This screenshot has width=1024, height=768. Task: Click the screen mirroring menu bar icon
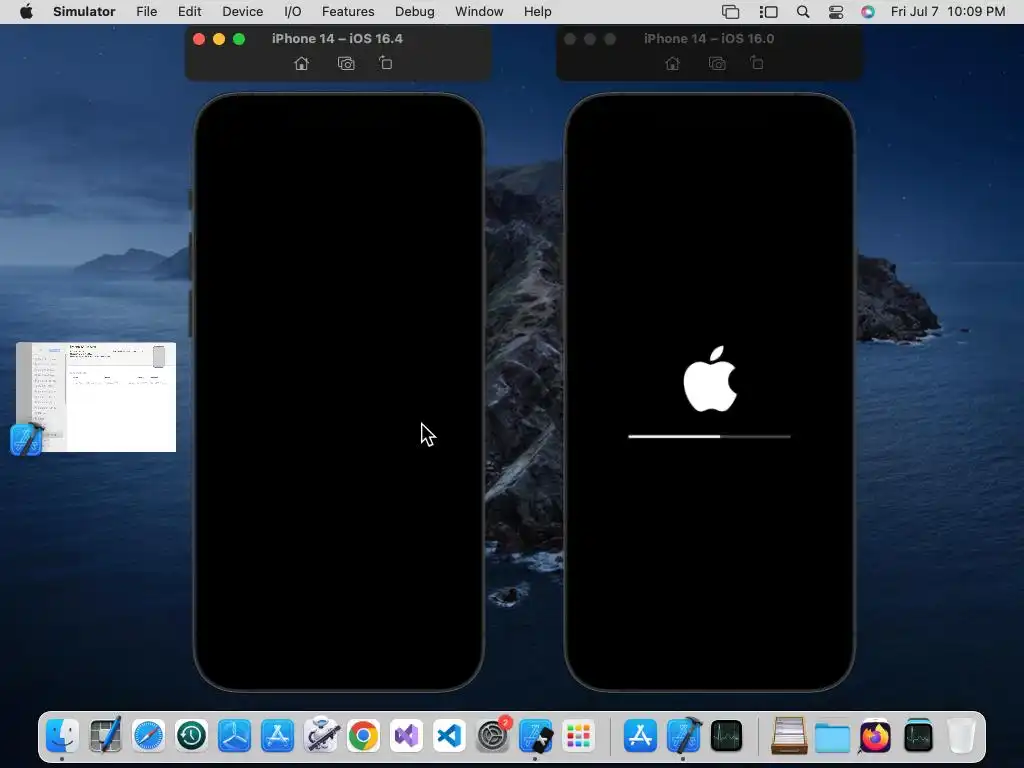730,12
